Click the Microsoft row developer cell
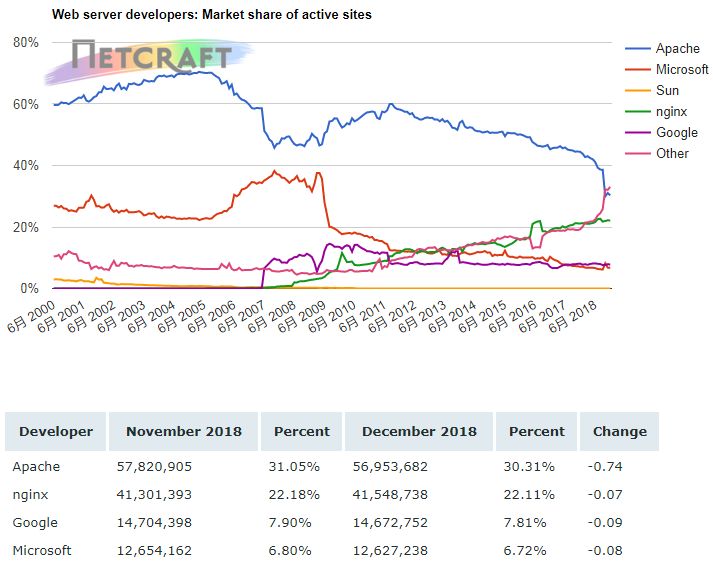 point(42,550)
